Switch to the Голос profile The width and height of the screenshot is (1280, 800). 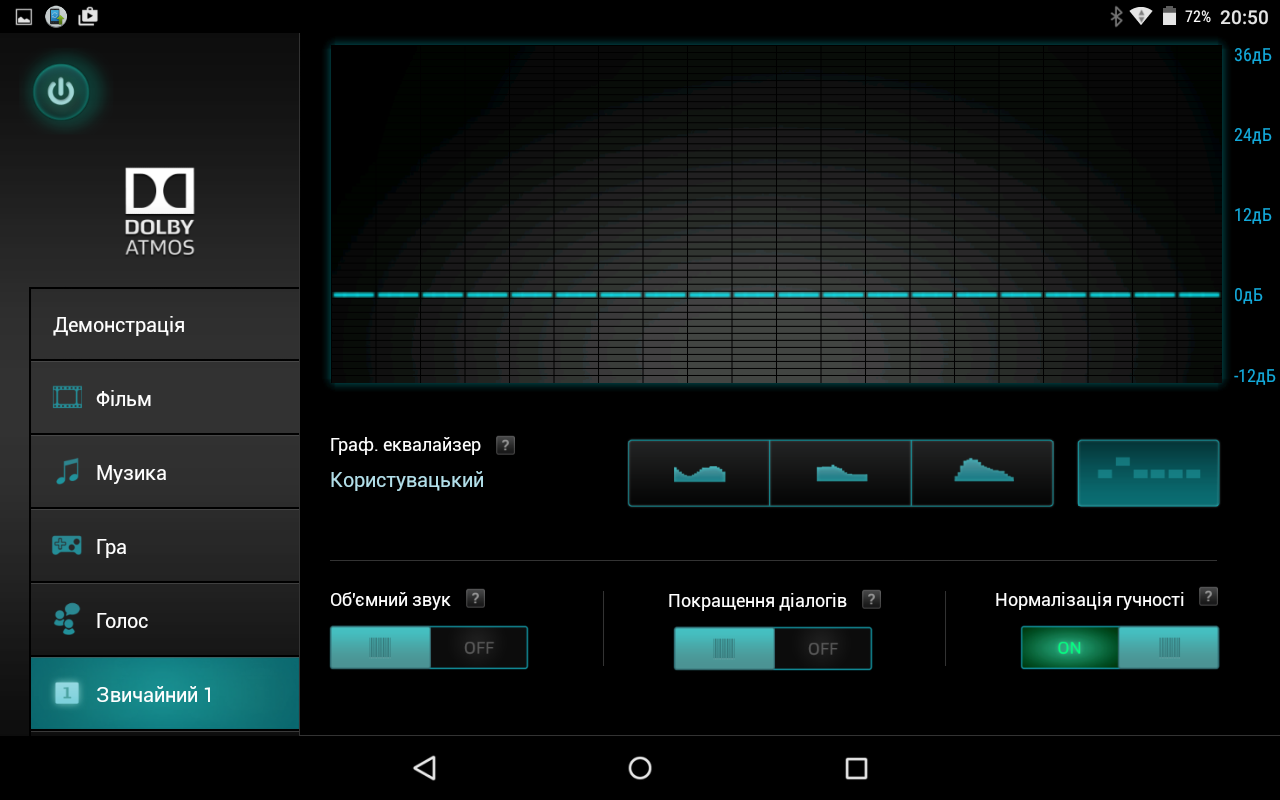165,621
